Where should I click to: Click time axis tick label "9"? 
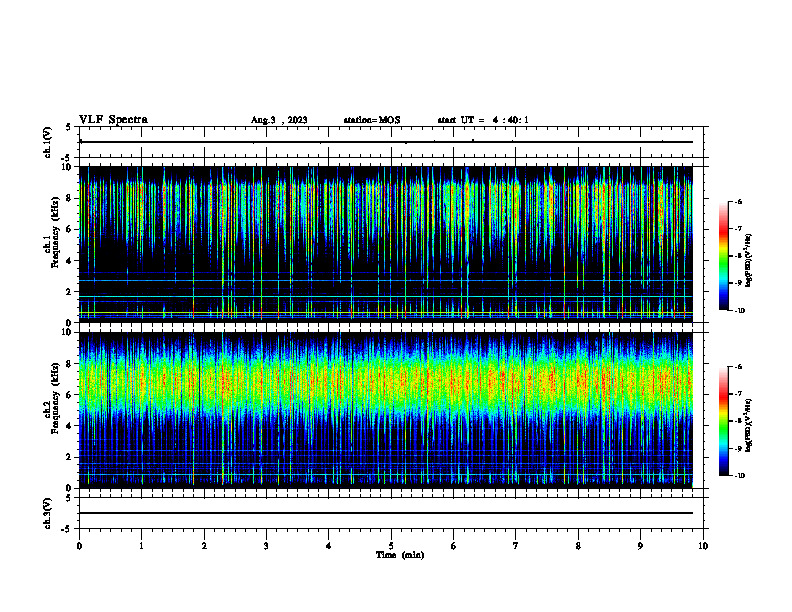click(x=640, y=546)
